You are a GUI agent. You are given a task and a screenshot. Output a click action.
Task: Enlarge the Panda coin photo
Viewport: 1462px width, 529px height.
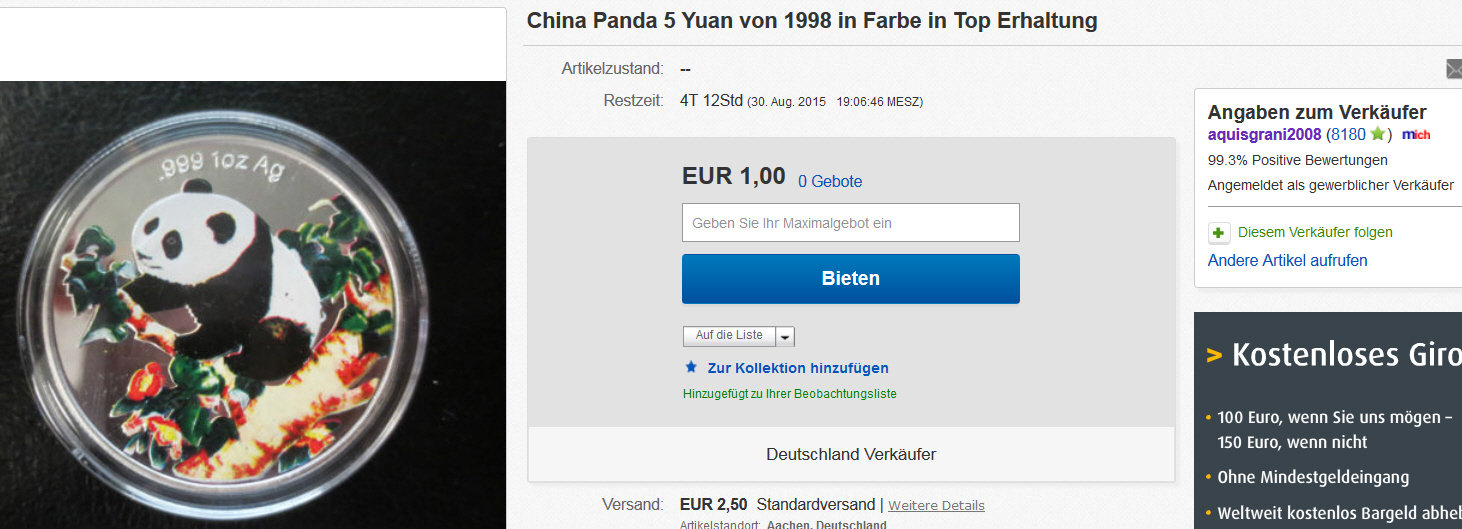(x=251, y=305)
